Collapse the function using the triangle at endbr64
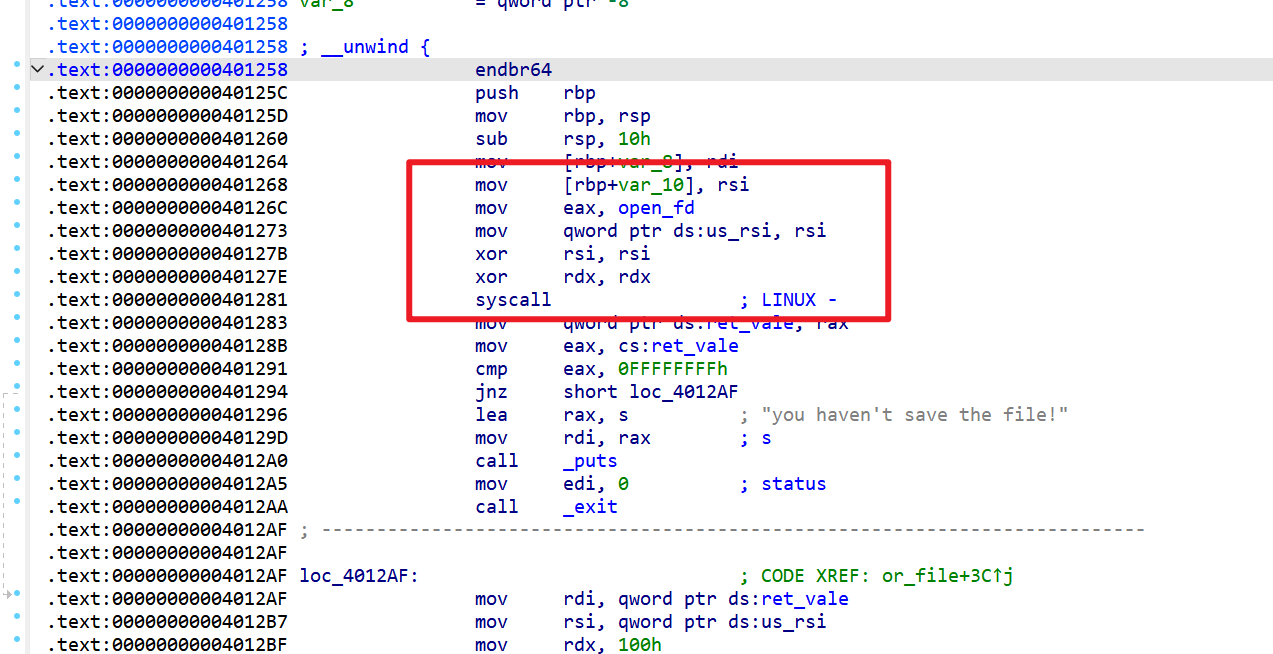The image size is (1273, 654). point(37,69)
